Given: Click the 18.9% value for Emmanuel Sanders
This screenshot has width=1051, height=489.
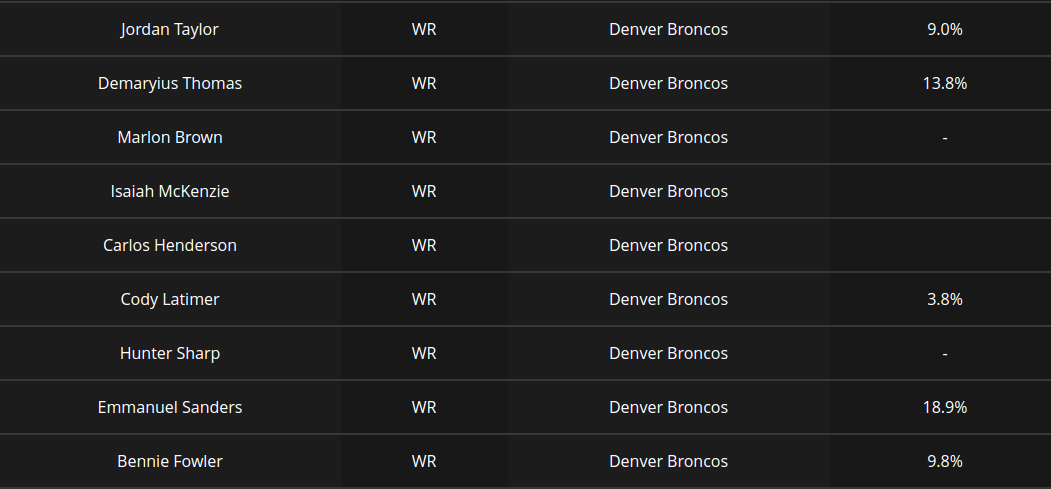Looking at the screenshot, I should [945, 407].
